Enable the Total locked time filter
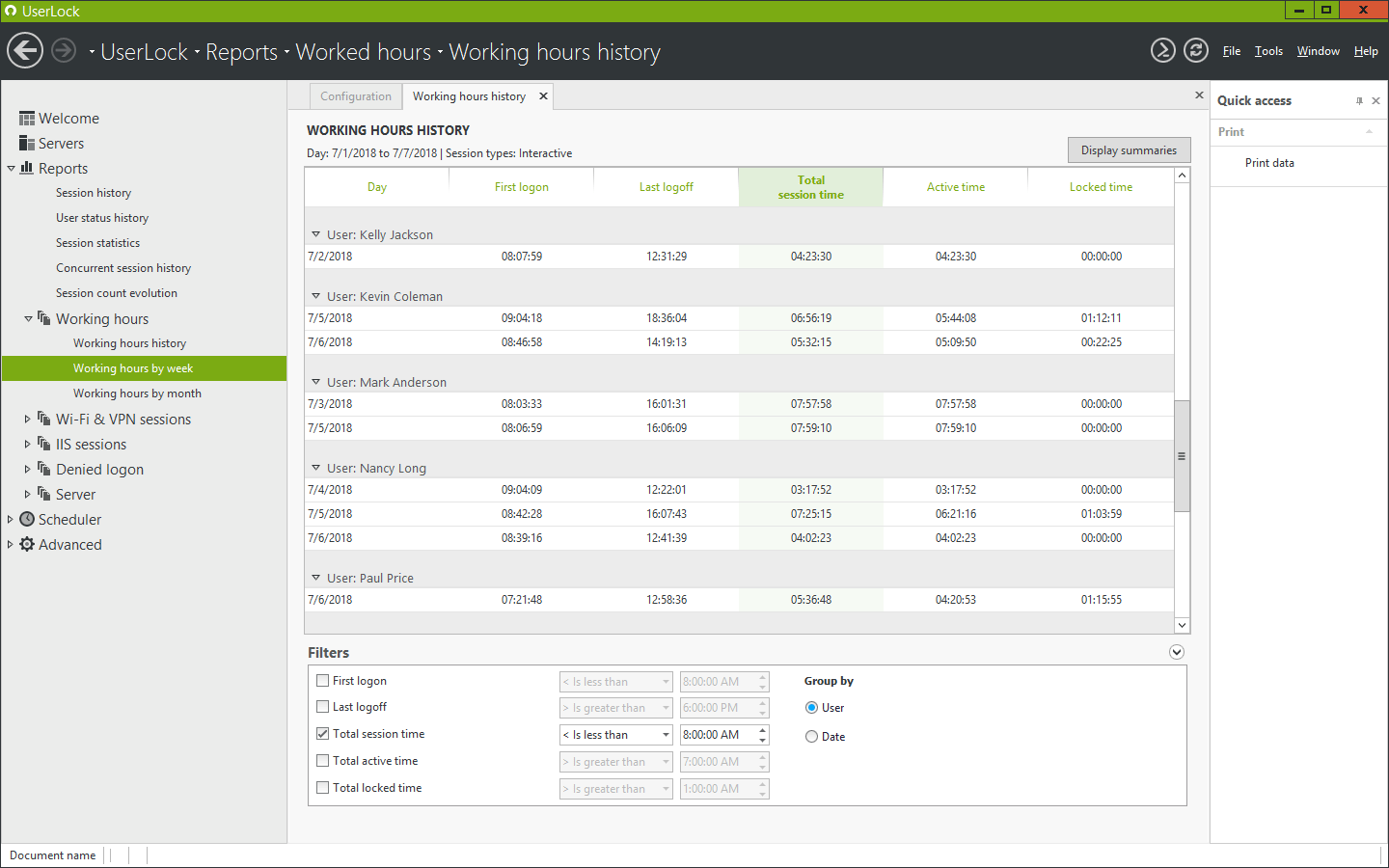 point(323,788)
